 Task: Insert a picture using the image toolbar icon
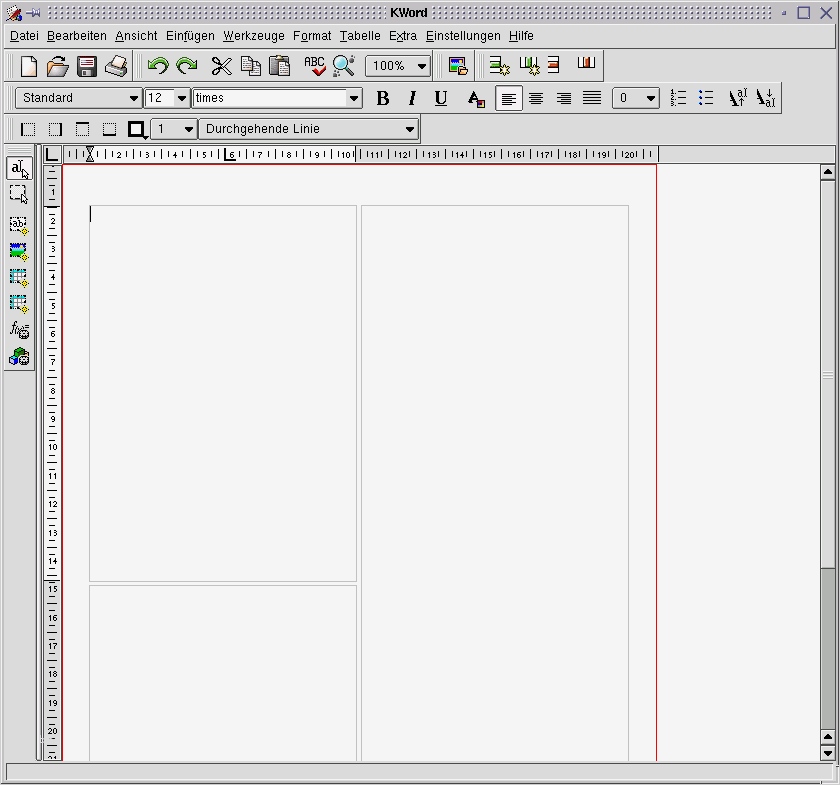(x=458, y=66)
